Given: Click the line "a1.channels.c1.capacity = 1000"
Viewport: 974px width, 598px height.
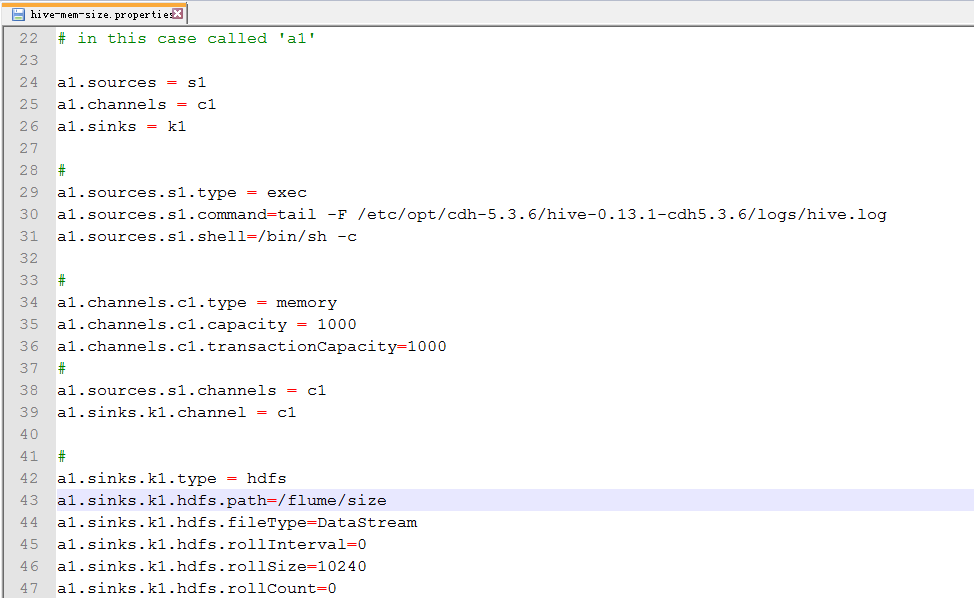Looking at the screenshot, I should pyautogui.click(x=207, y=324).
